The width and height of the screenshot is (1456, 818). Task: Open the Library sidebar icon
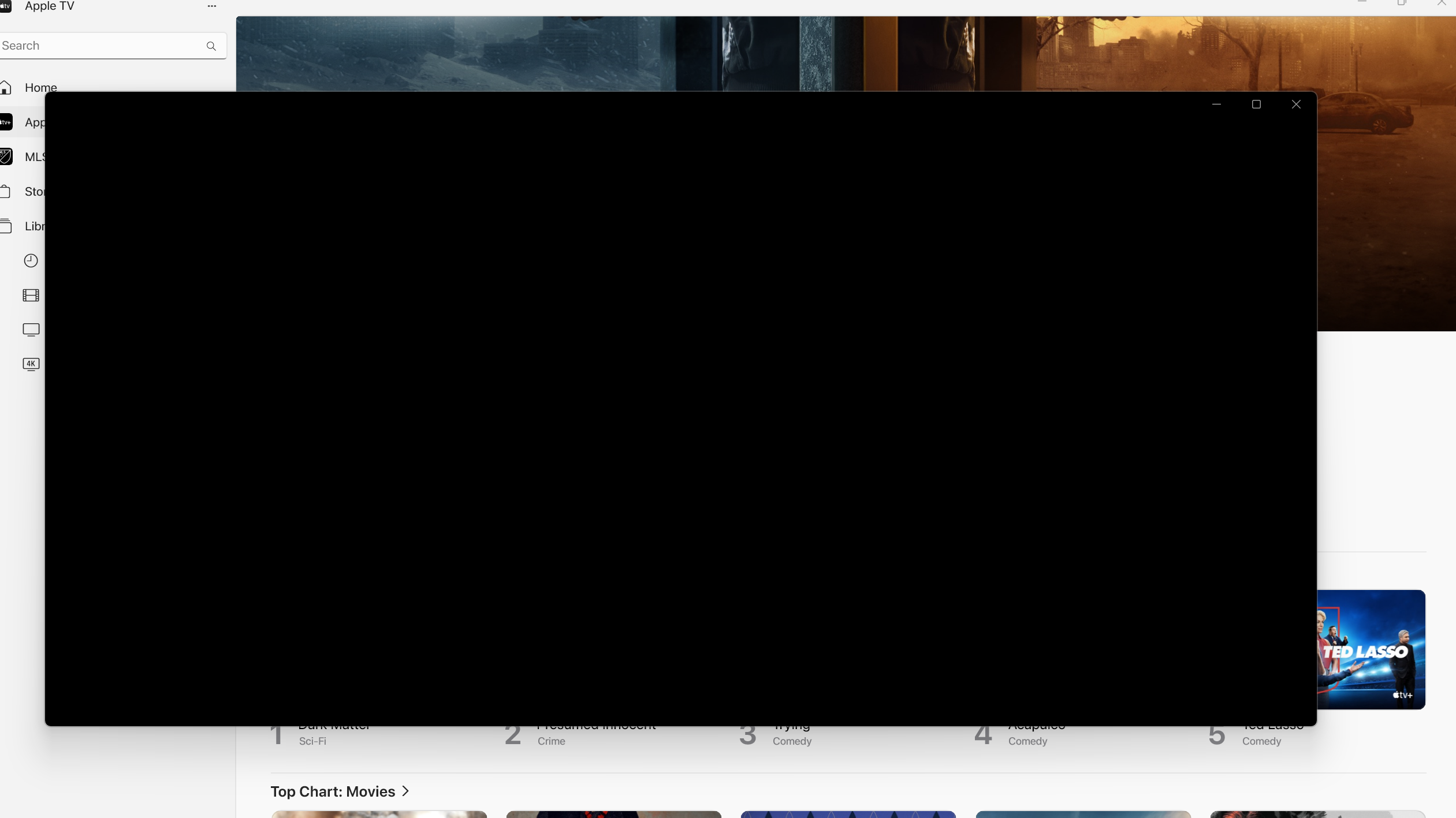point(6,226)
